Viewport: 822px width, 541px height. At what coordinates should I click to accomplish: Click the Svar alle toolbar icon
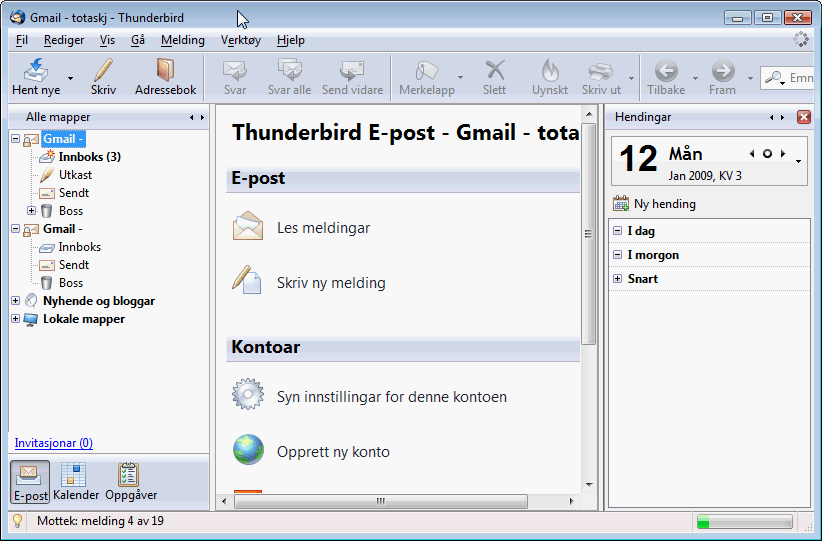pyautogui.click(x=289, y=70)
